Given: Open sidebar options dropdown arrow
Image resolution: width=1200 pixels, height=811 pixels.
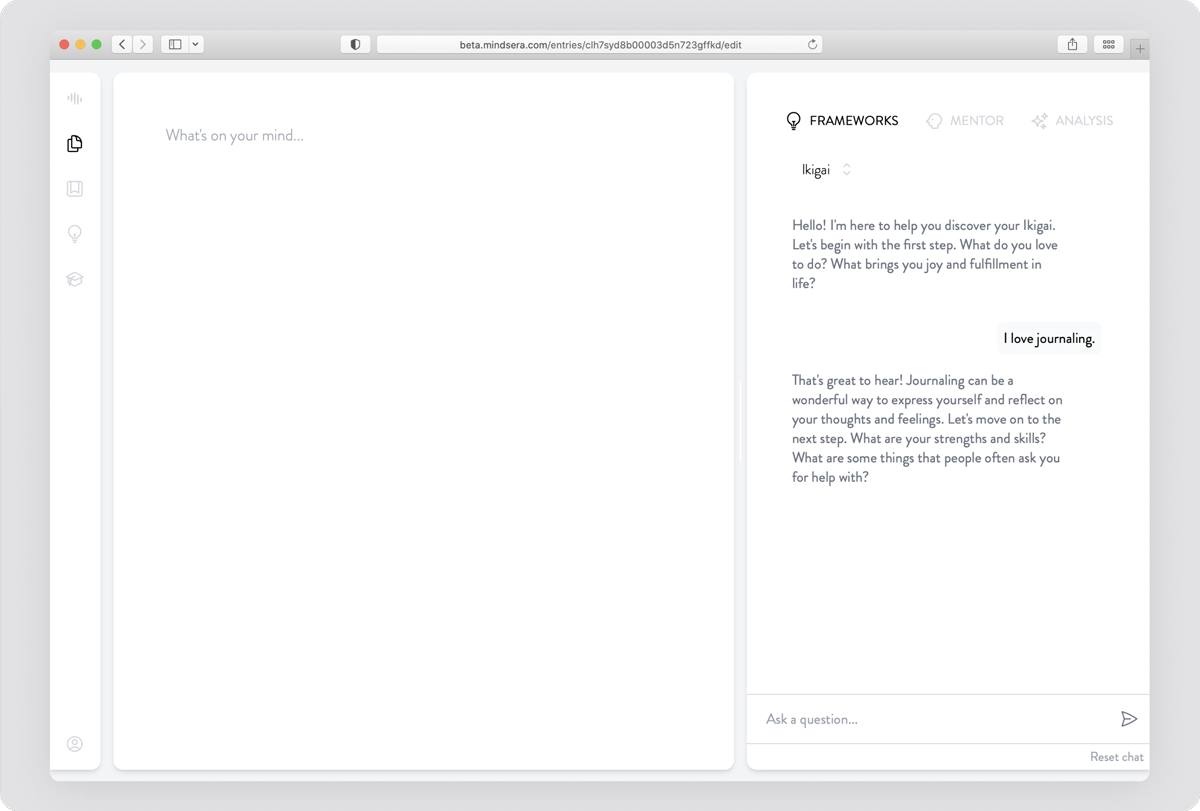Looking at the screenshot, I should (x=196, y=44).
